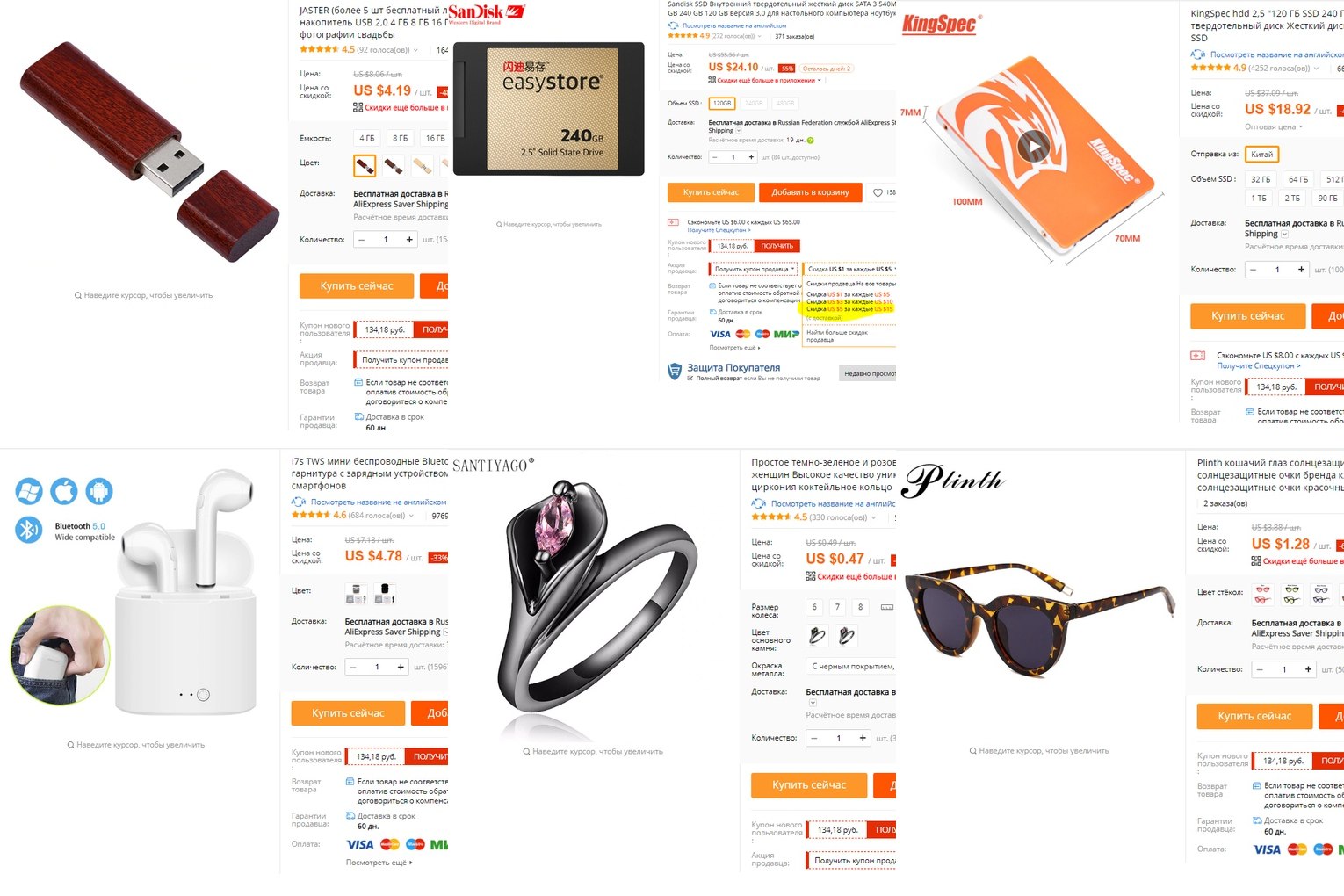1344x896 pixels.
Task: Click the heart wishlist icon showing 158
Action: pyautogui.click(x=878, y=192)
